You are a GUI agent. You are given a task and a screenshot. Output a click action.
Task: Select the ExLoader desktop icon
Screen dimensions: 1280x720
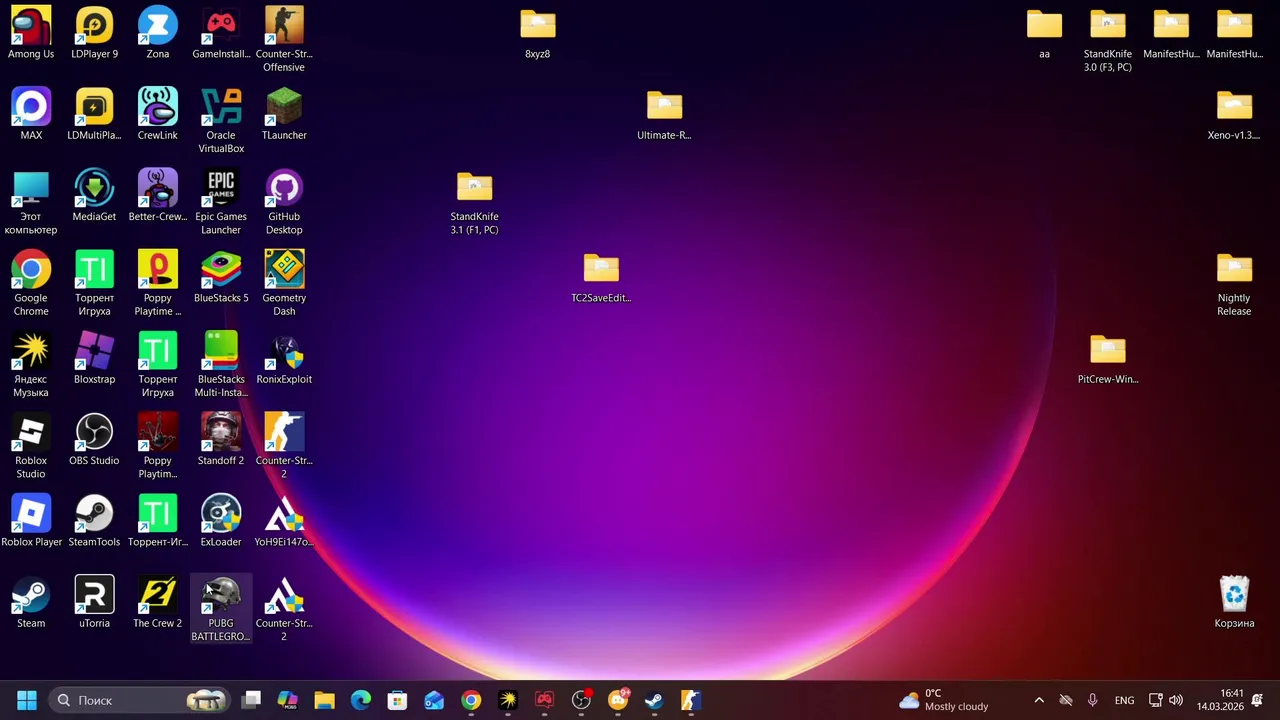click(221, 522)
